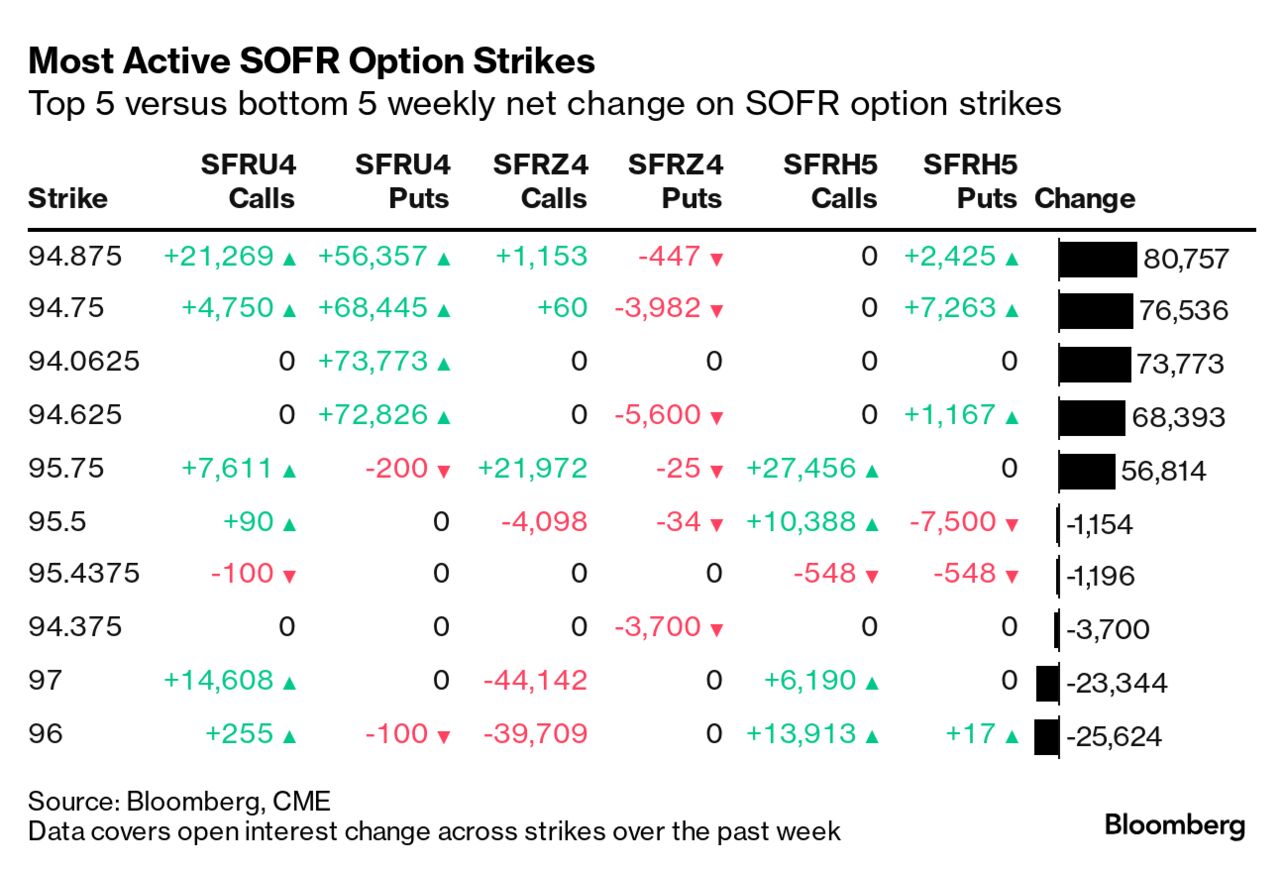Click the Change column header
Image resolution: width=1284 pixels, height=870 pixels.
click(1085, 198)
